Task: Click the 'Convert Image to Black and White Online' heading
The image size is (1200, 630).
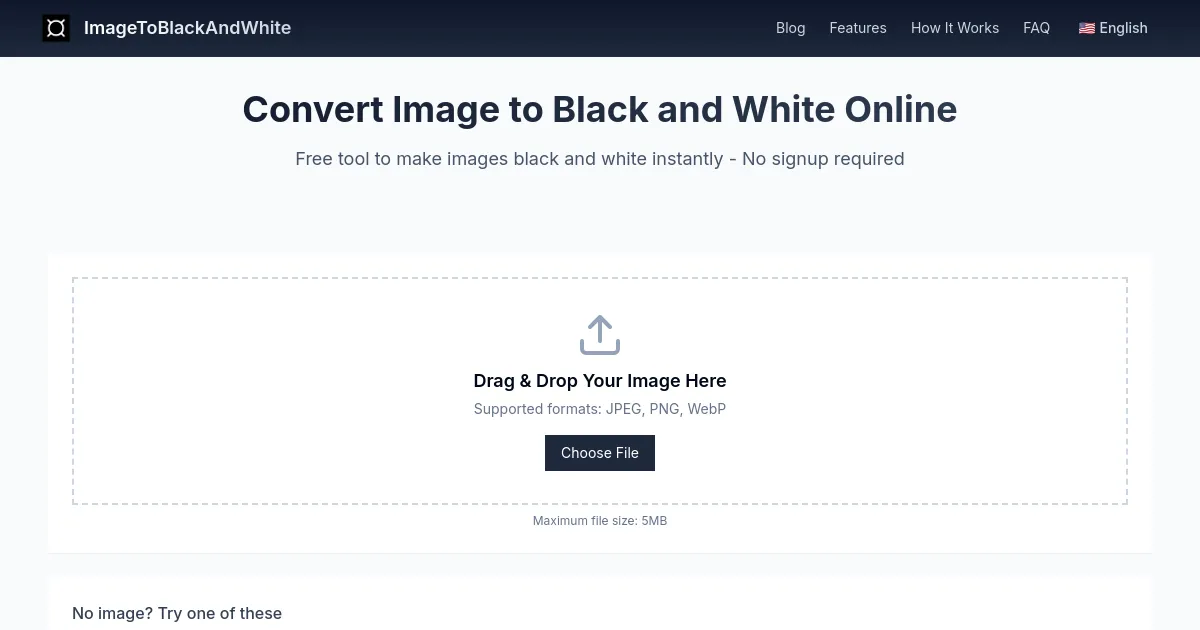Action: [600, 109]
